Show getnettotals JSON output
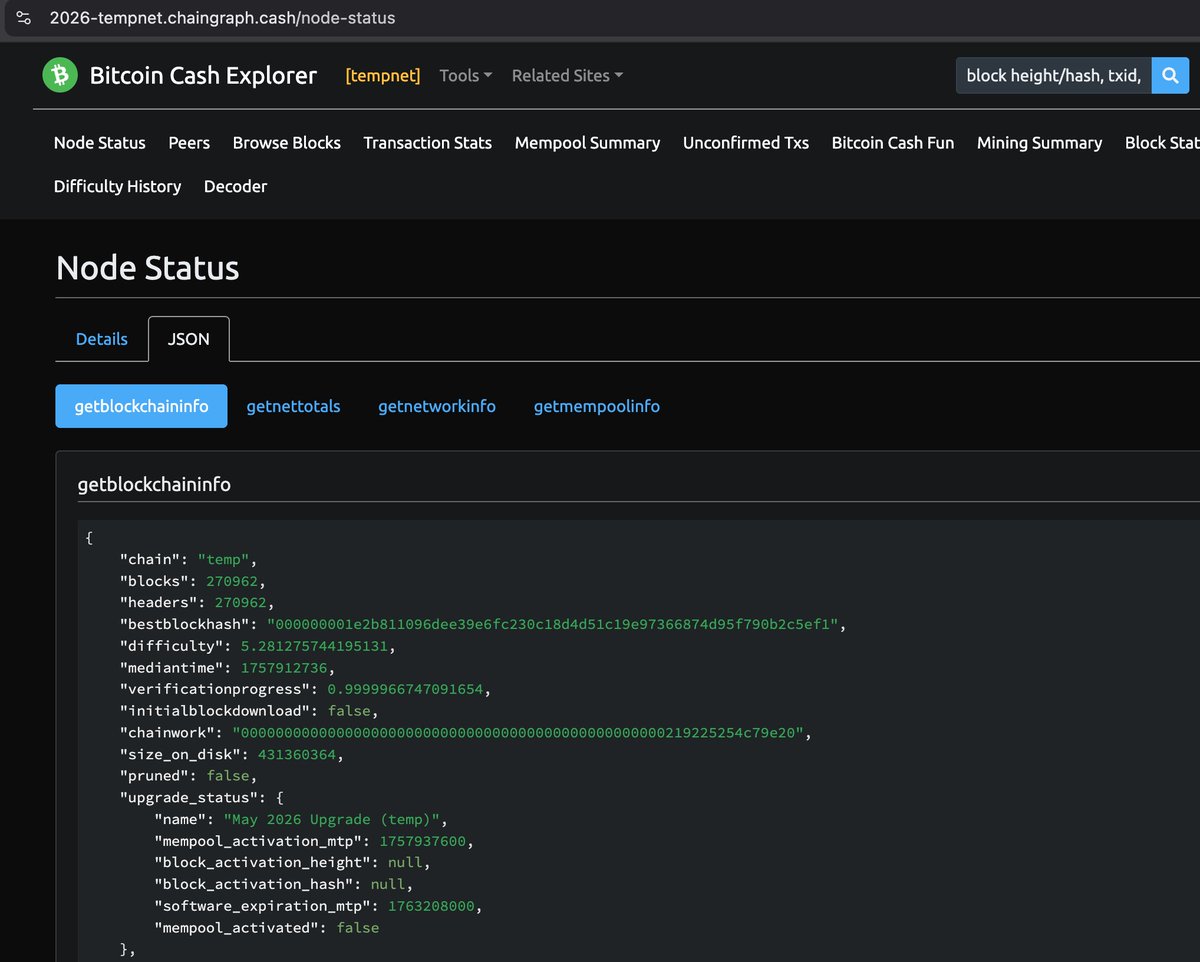Image resolution: width=1200 pixels, height=962 pixels. click(x=293, y=406)
